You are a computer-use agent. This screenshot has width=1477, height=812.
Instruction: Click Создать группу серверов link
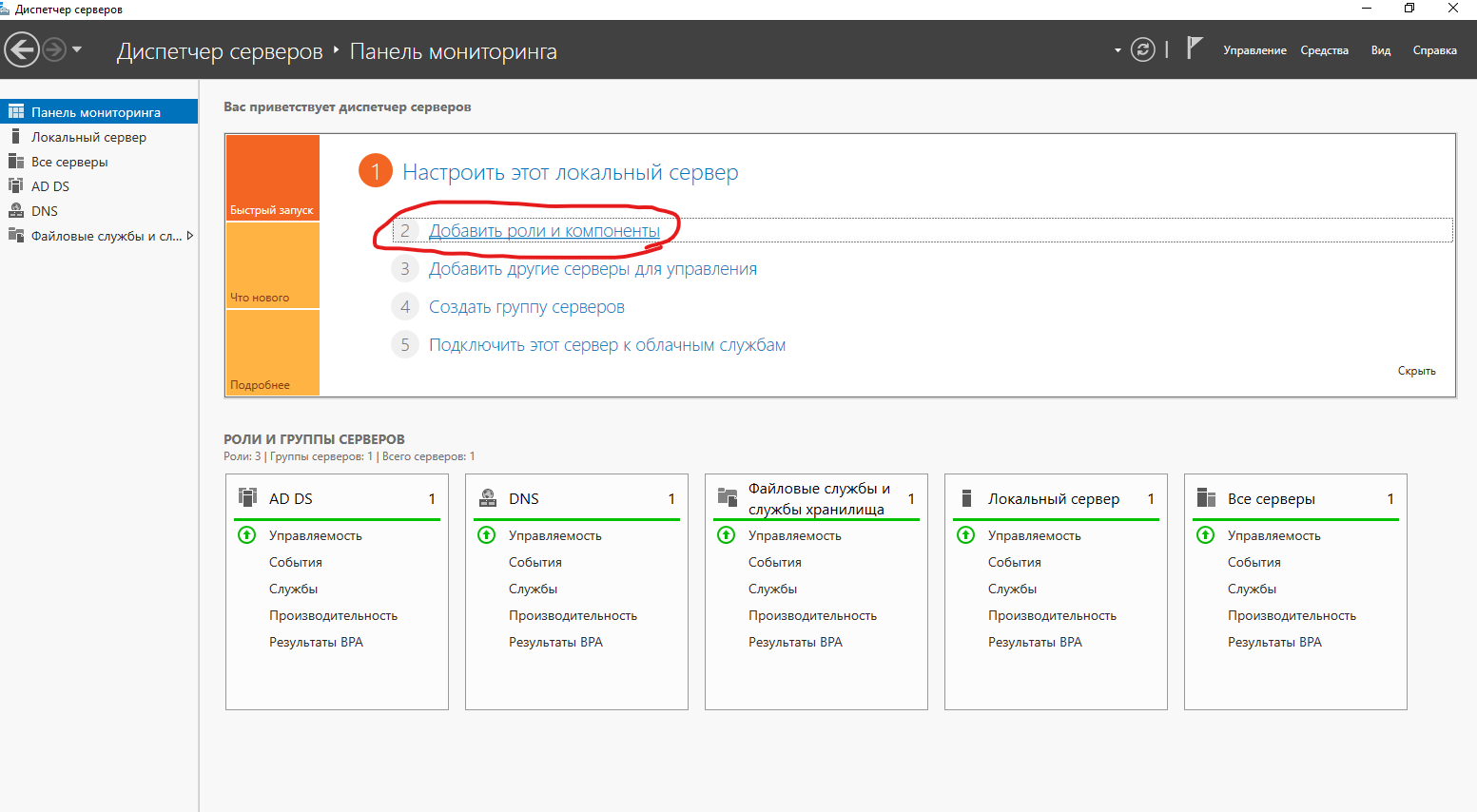(527, 307)
